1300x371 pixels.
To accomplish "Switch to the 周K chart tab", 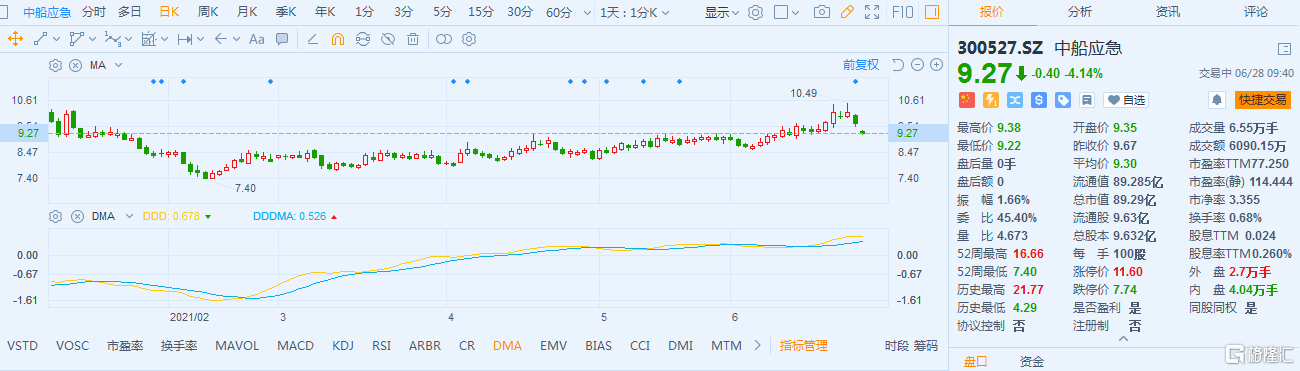I will point(208,12).
